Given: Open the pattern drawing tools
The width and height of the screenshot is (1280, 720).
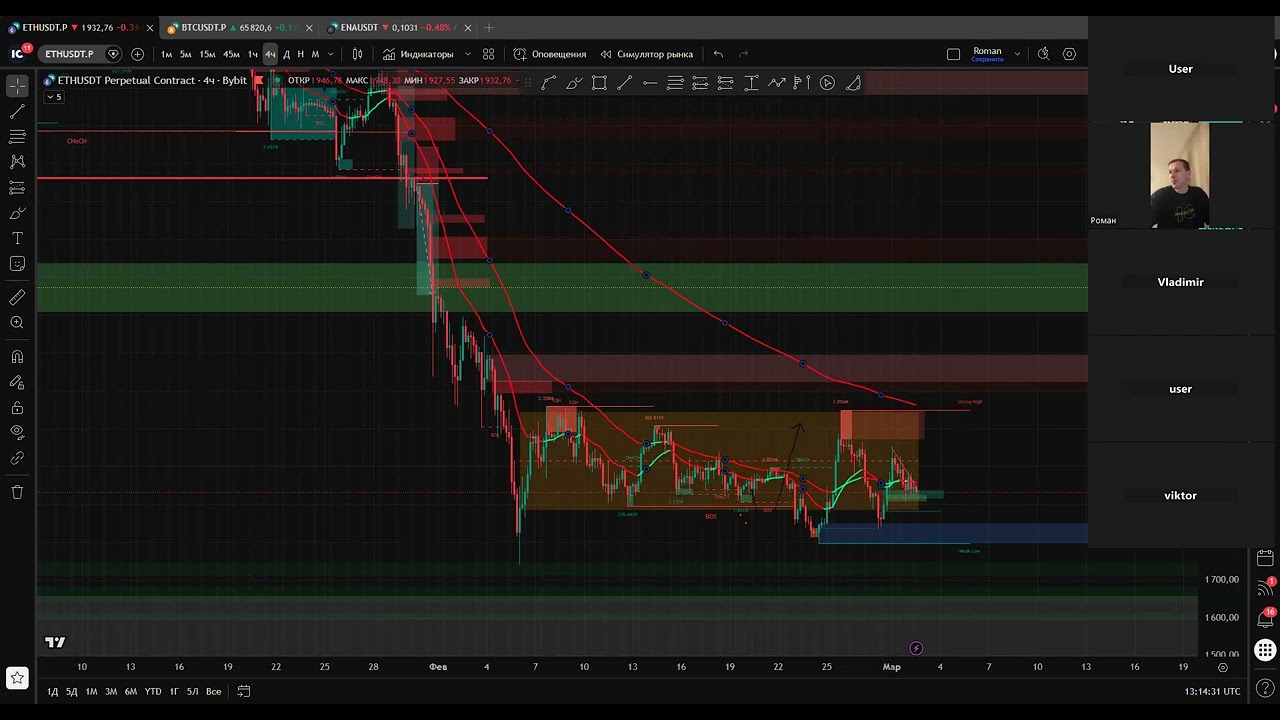Looking at the screenshot, I should point(17,161).
